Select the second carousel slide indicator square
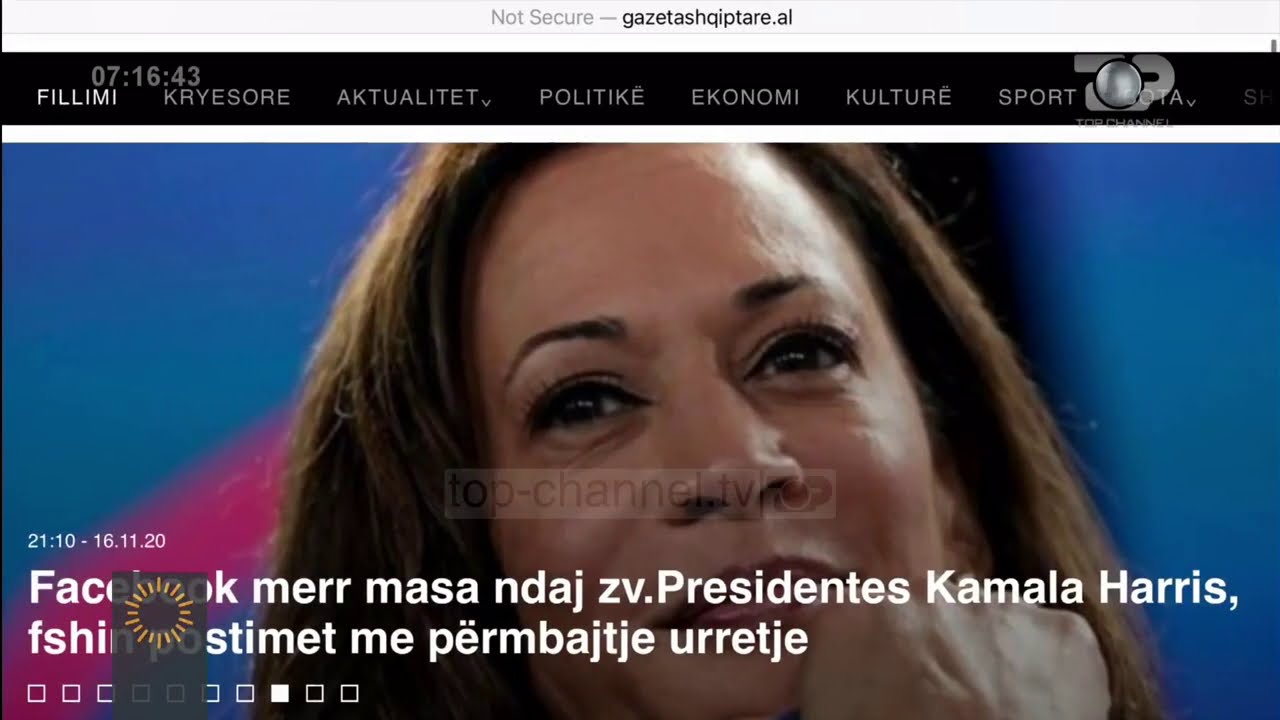 coord(71,693)
